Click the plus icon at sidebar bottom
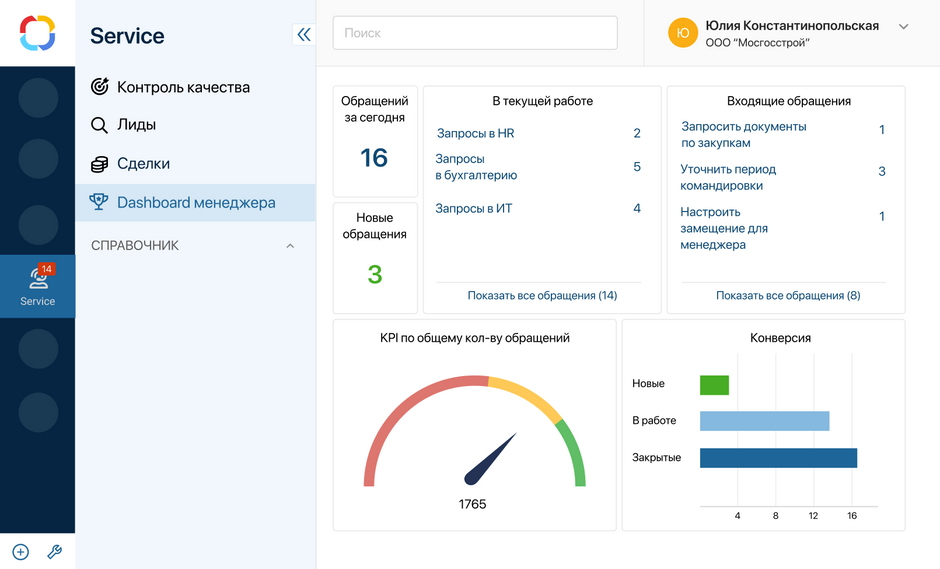The image size is (940, 569). pos(20,552)
